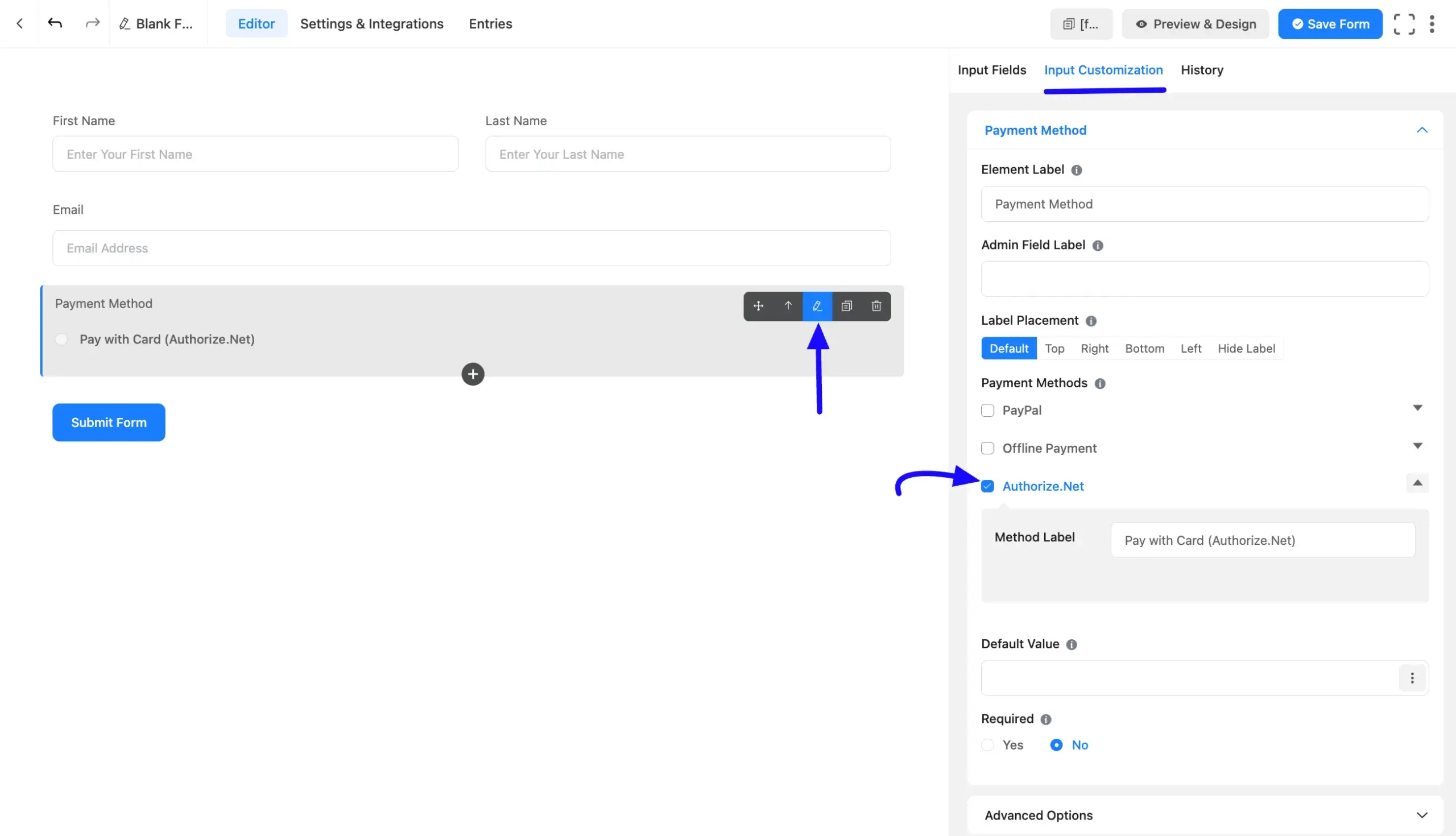This screenshot has height=836, width=1456.
Task: Add a new field with the plus icon
Action: pos(472,374)
